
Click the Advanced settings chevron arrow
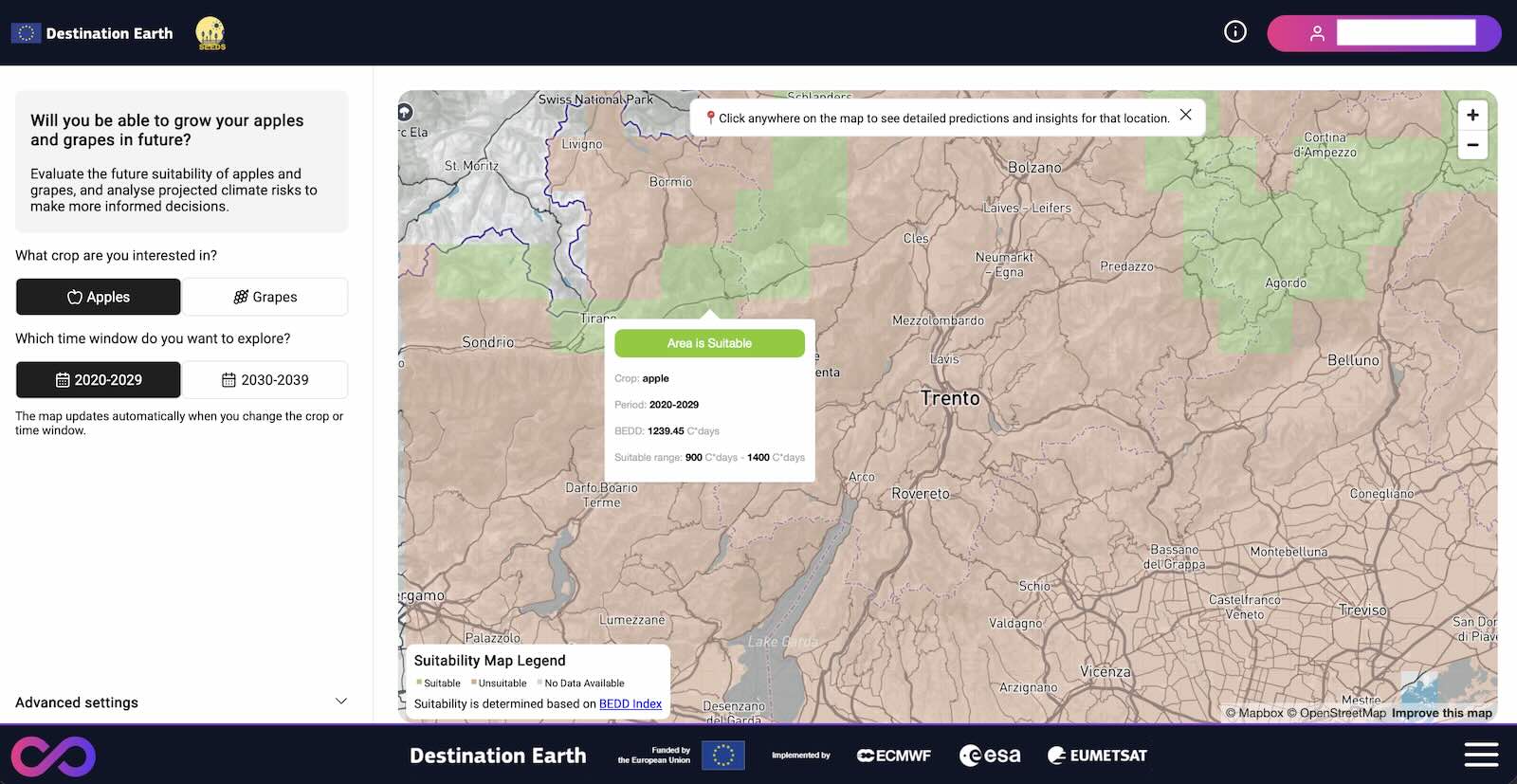coord(341,702)
